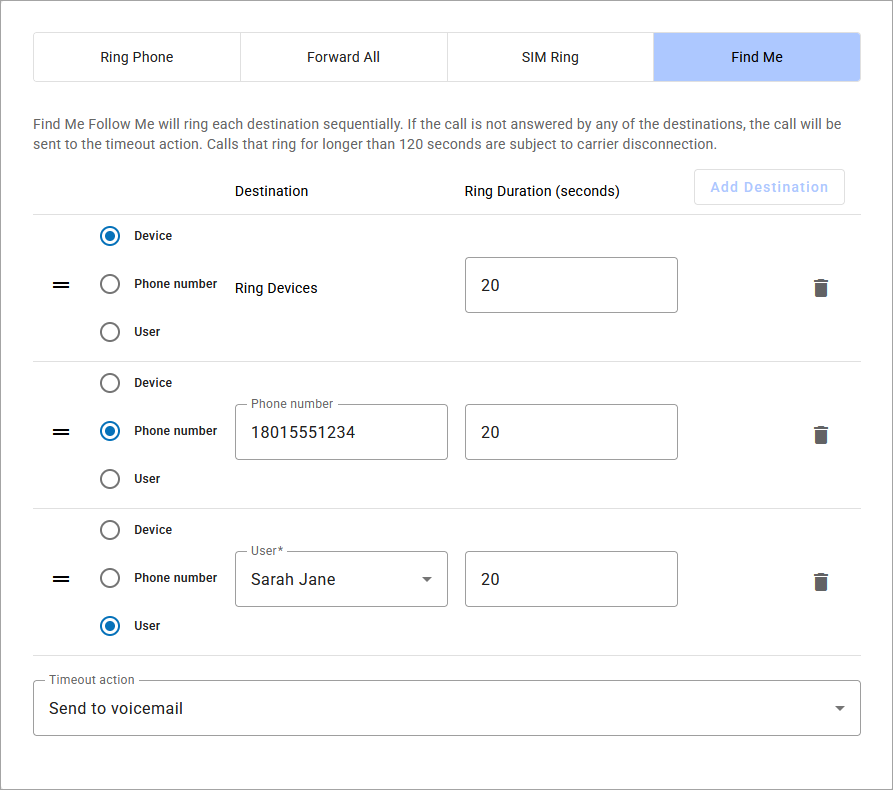This screenshot has height=790, width=893.
Task: Switch to the Forward All tab
Action: coord(343,57)
